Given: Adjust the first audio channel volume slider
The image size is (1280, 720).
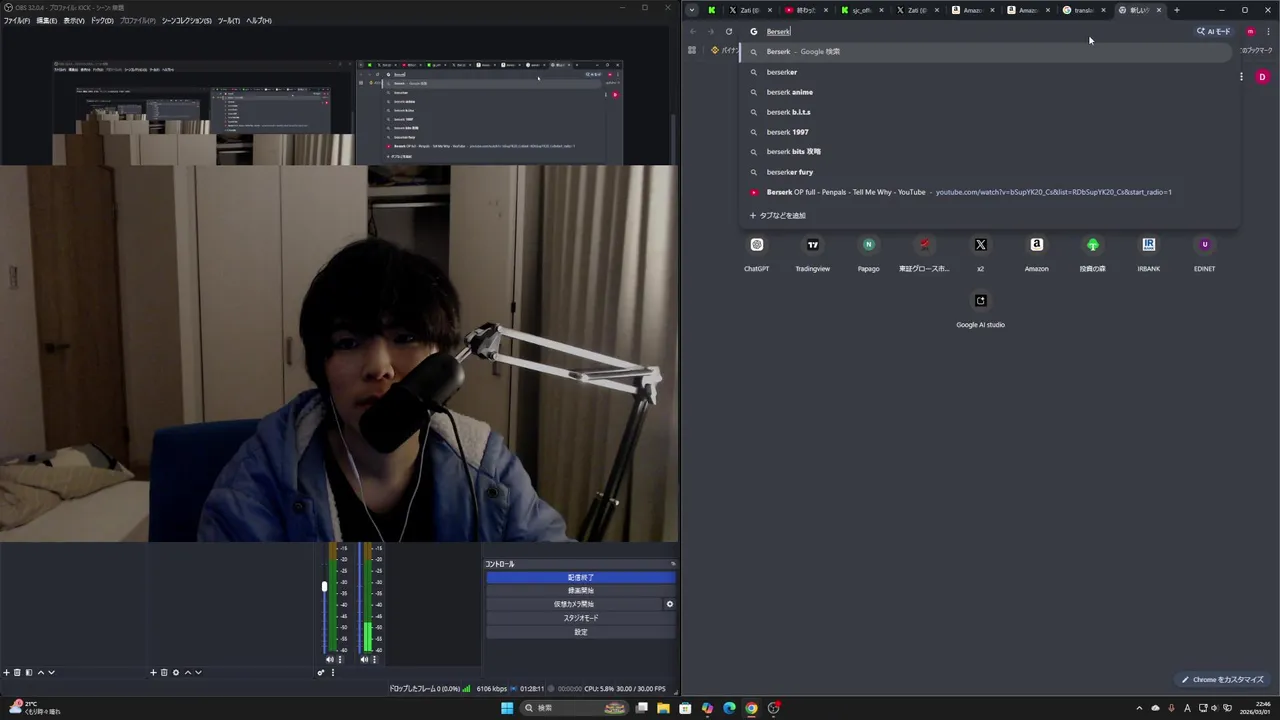Looking at the screenshot, I should tap(324, 586).
